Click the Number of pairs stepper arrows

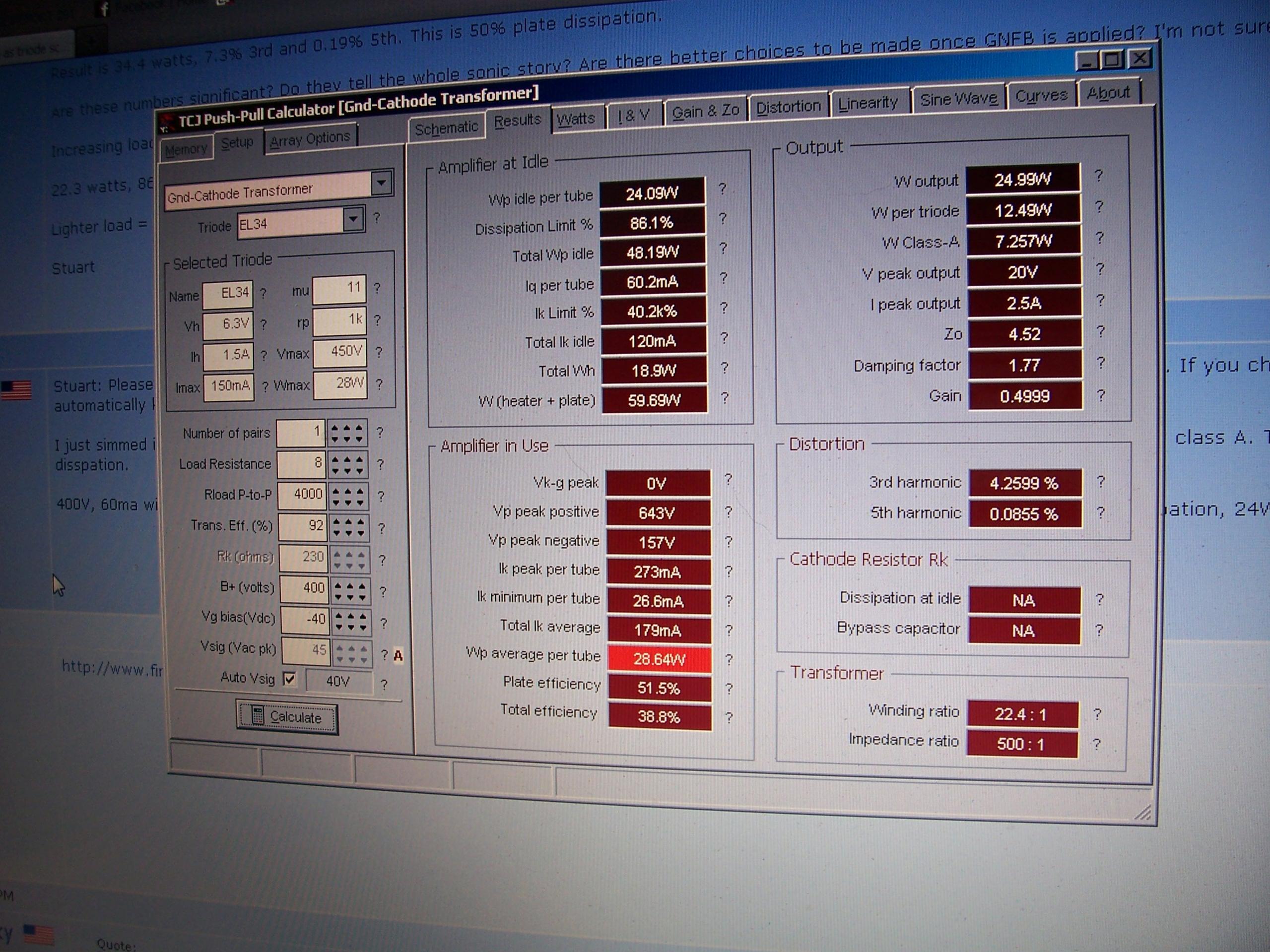pyautogui.click(x=347, y=433)
